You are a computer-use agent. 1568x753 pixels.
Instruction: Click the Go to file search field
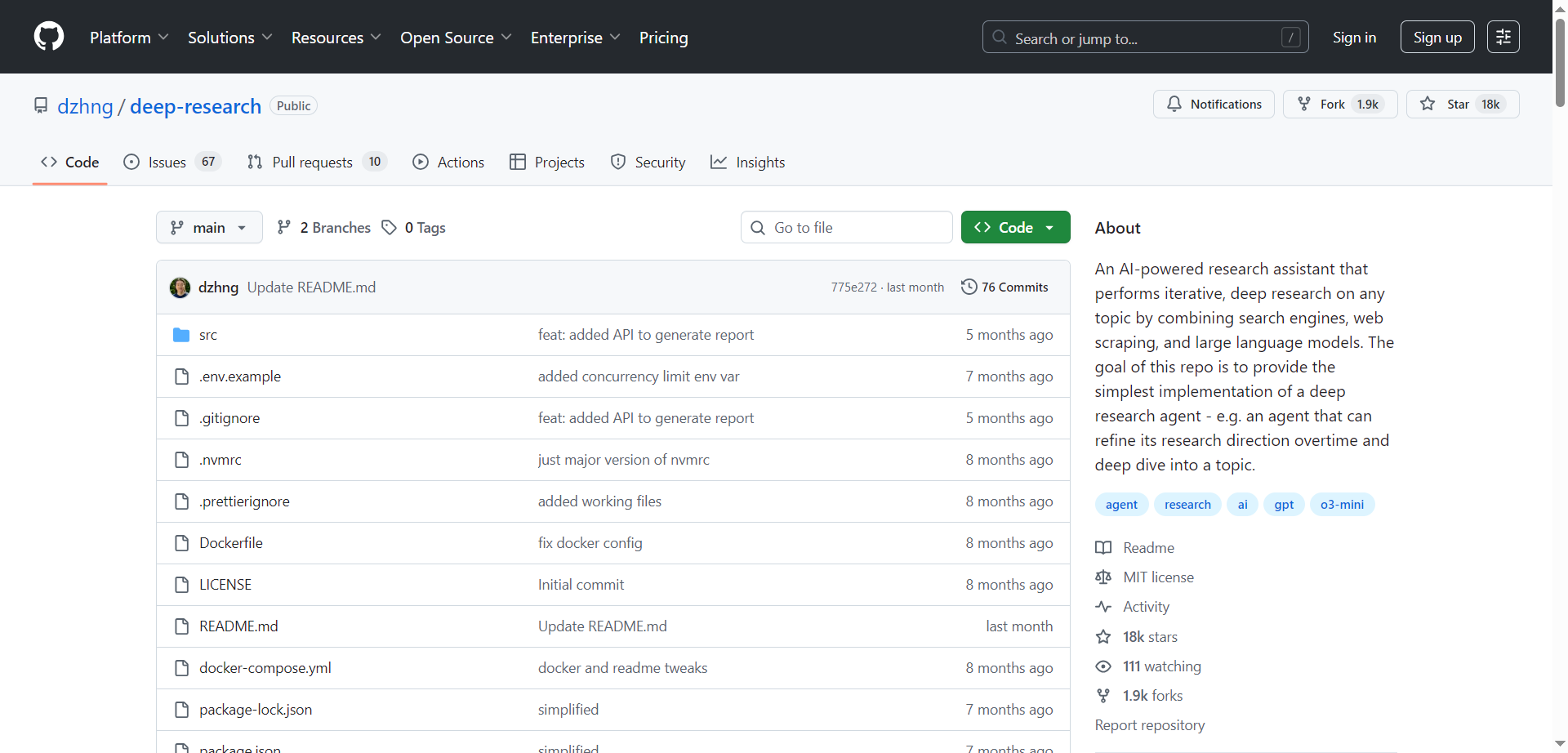pyautogui.click(x=846, y=227)
